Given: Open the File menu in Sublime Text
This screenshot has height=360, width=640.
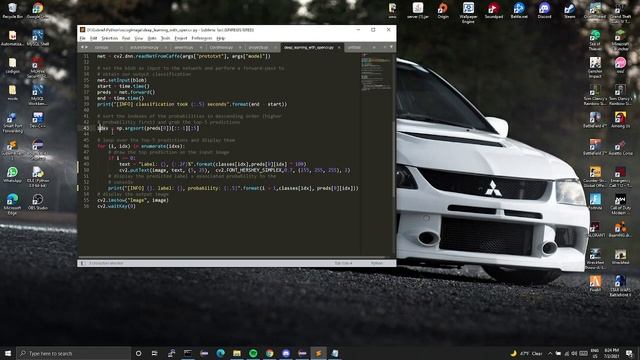Looking at the screenshot, I should click(82, 38).
